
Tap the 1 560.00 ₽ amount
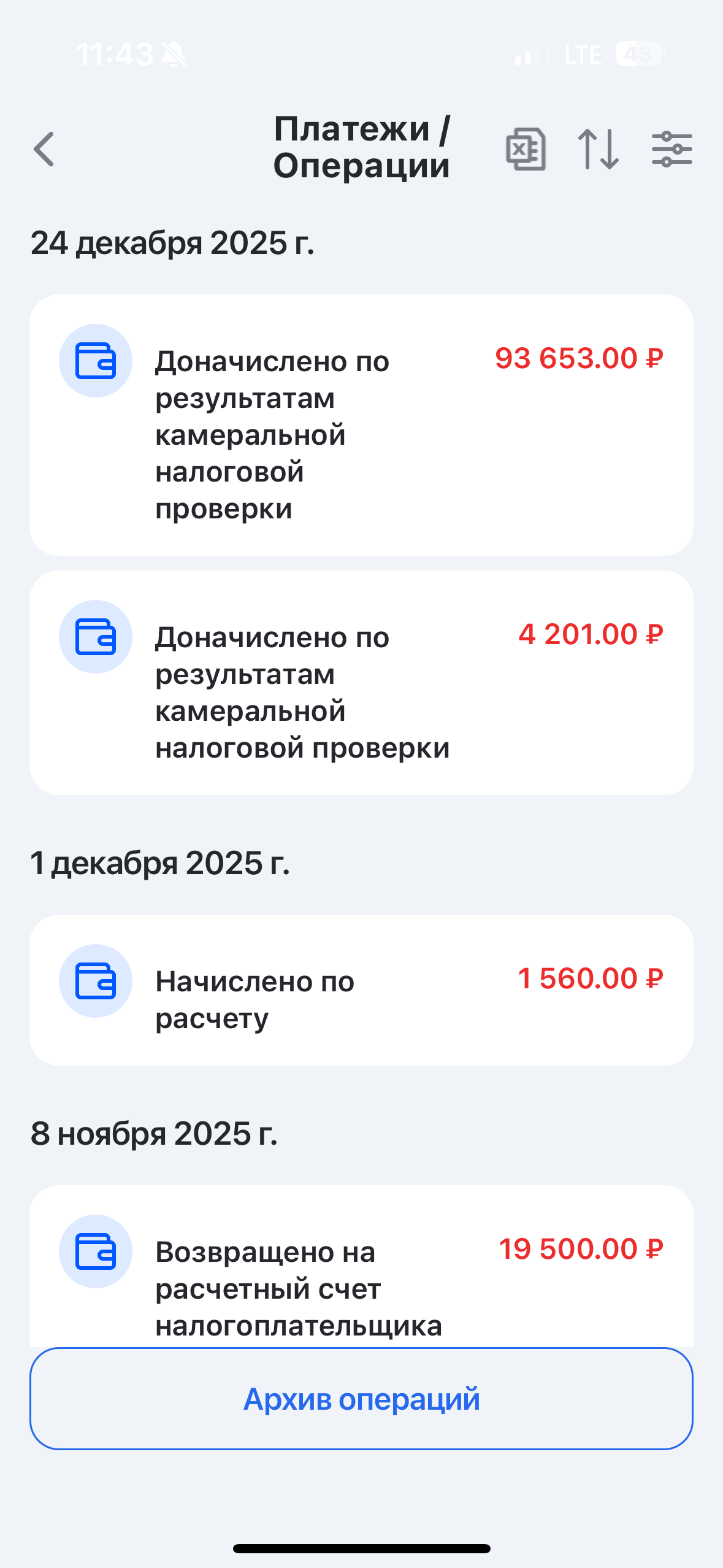tap(591, 978)
